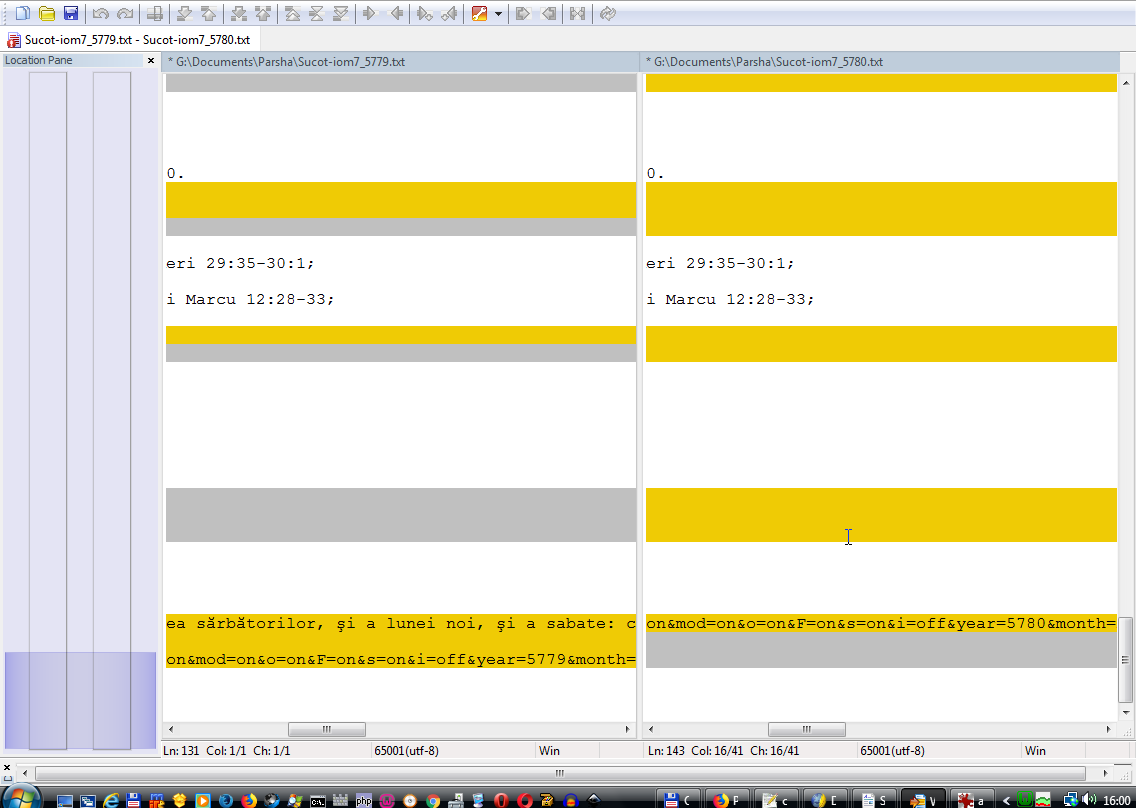
Task: Open a file with the folder icon
Action: [46, 14]
